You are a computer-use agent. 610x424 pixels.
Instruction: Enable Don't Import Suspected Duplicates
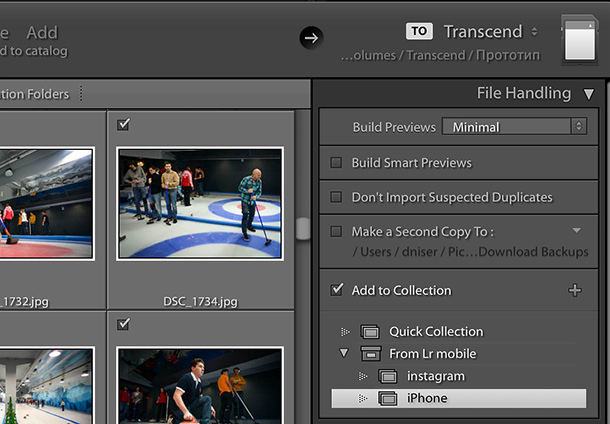336,197
